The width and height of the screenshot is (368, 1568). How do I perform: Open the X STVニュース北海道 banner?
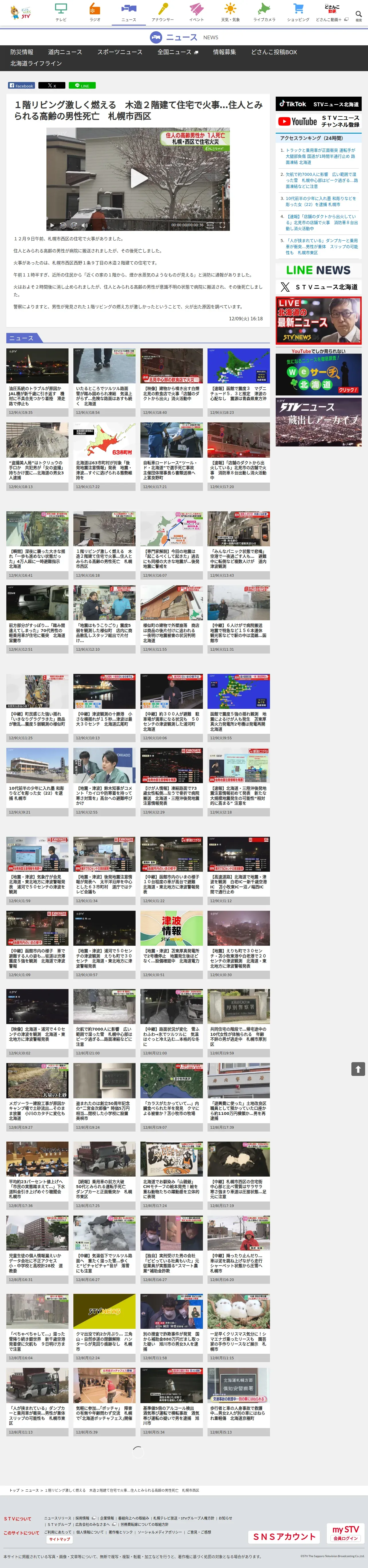(x=318, y=287)
